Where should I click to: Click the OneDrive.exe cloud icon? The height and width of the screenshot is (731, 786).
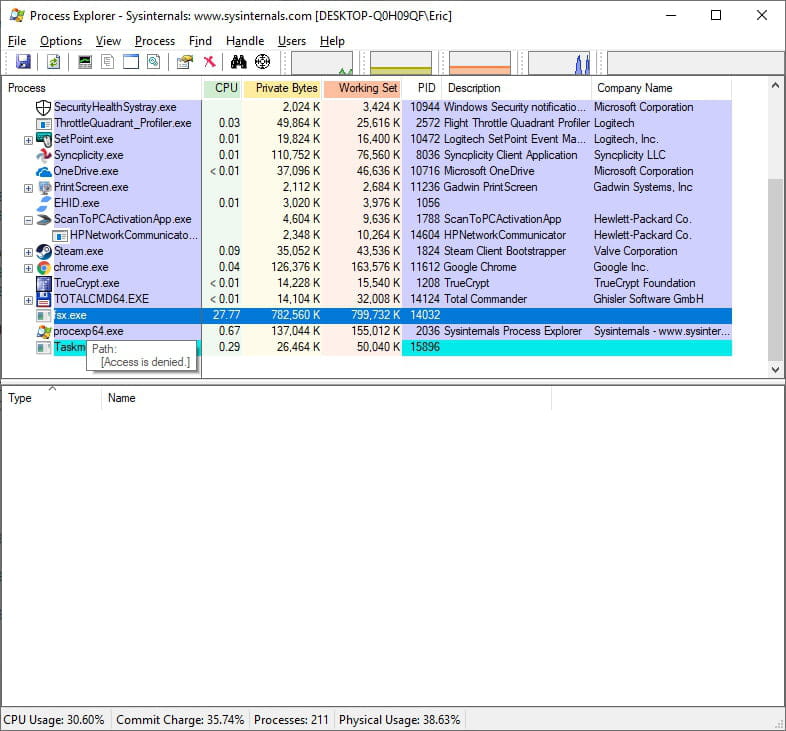click(x=44, y=171)
